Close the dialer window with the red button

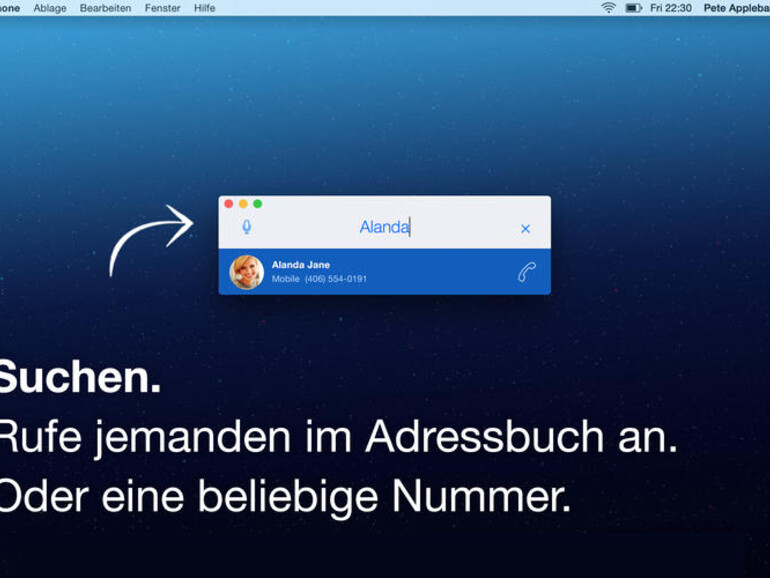[229, 204]
